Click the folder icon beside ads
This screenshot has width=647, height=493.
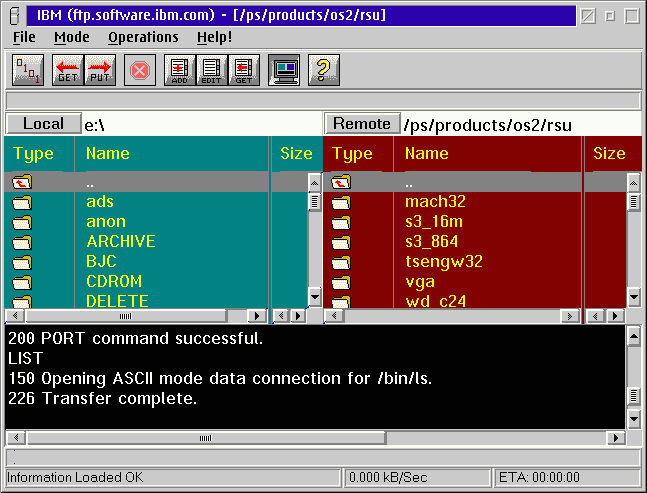pyautogui.click(x=22, y=202)
